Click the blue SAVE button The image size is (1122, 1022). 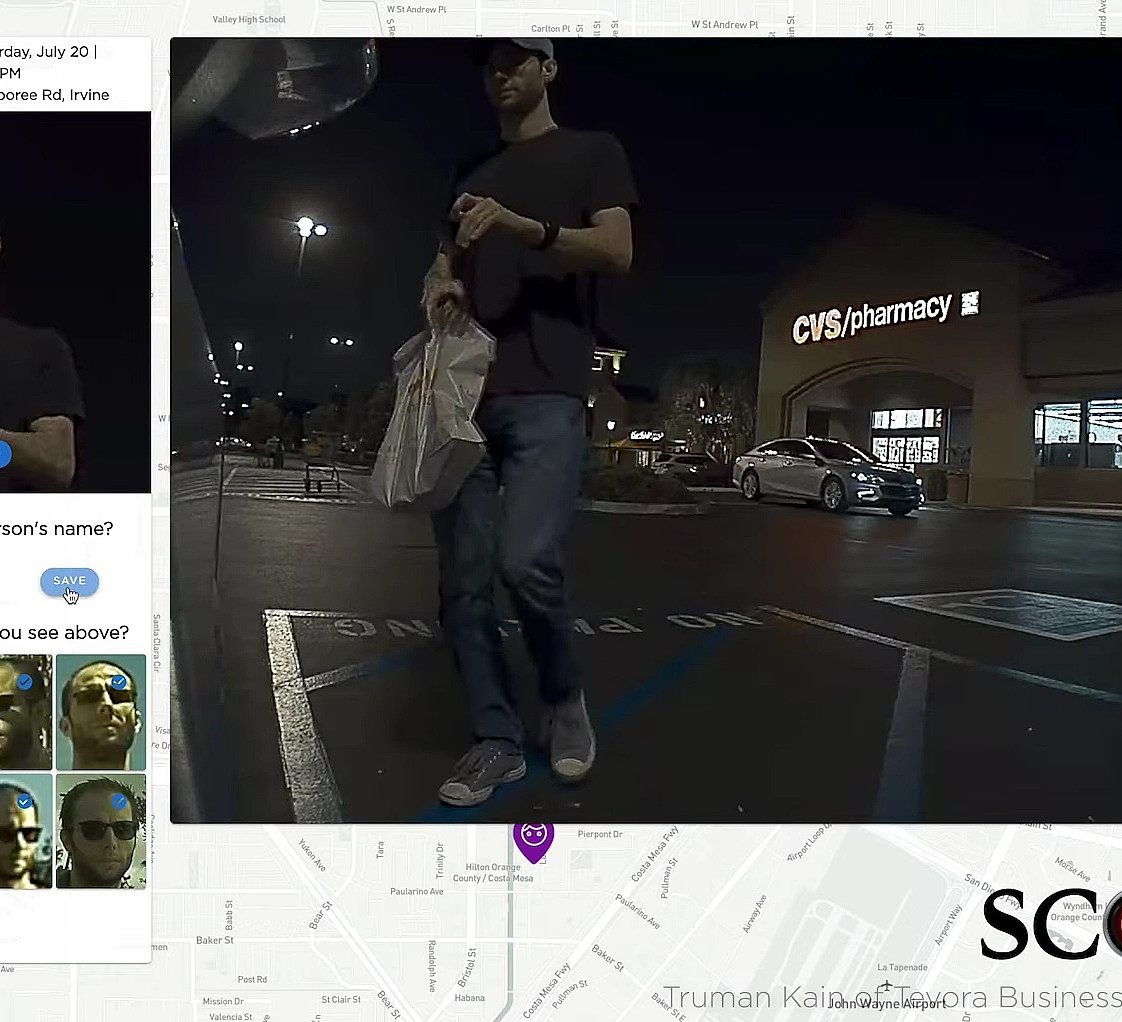tap(69, 581)
